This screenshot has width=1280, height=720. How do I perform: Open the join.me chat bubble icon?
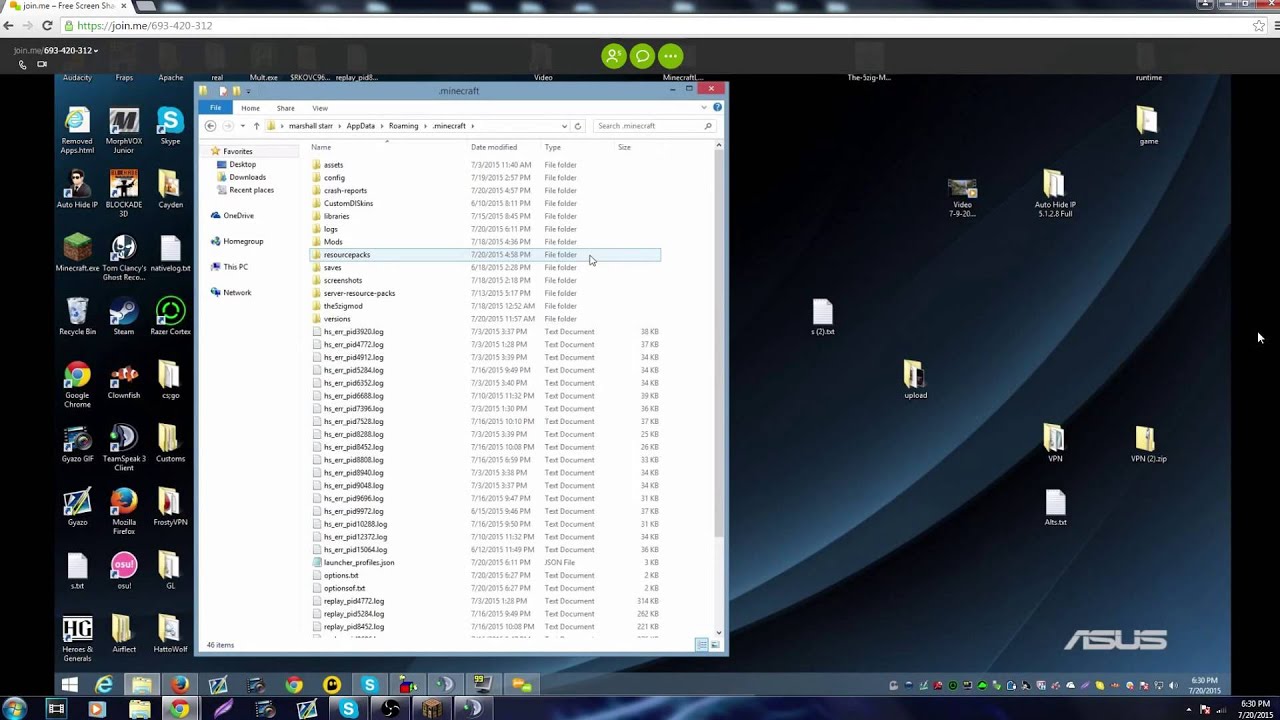point(642,56)
